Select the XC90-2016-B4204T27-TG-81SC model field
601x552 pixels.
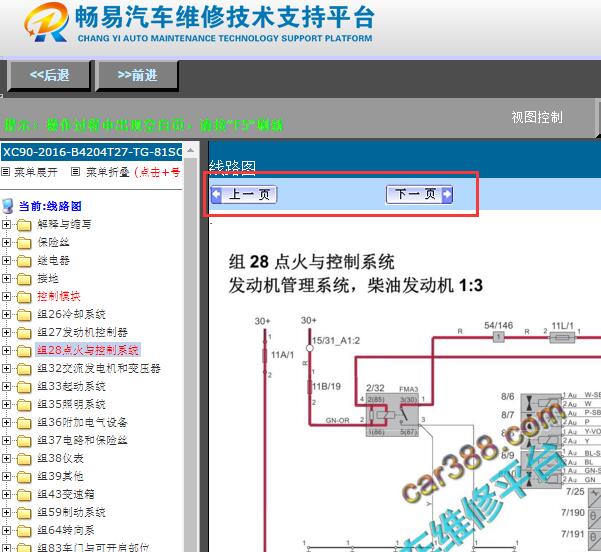(x=92, y=152)
